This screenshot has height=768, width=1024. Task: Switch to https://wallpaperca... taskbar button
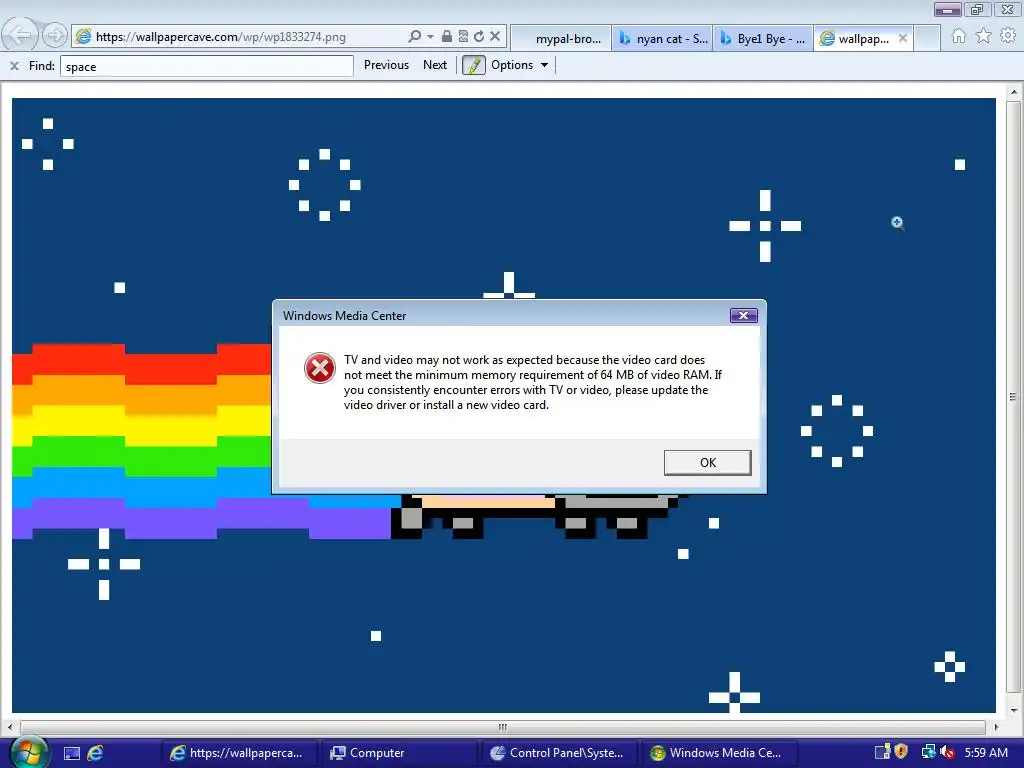(239, 753)
